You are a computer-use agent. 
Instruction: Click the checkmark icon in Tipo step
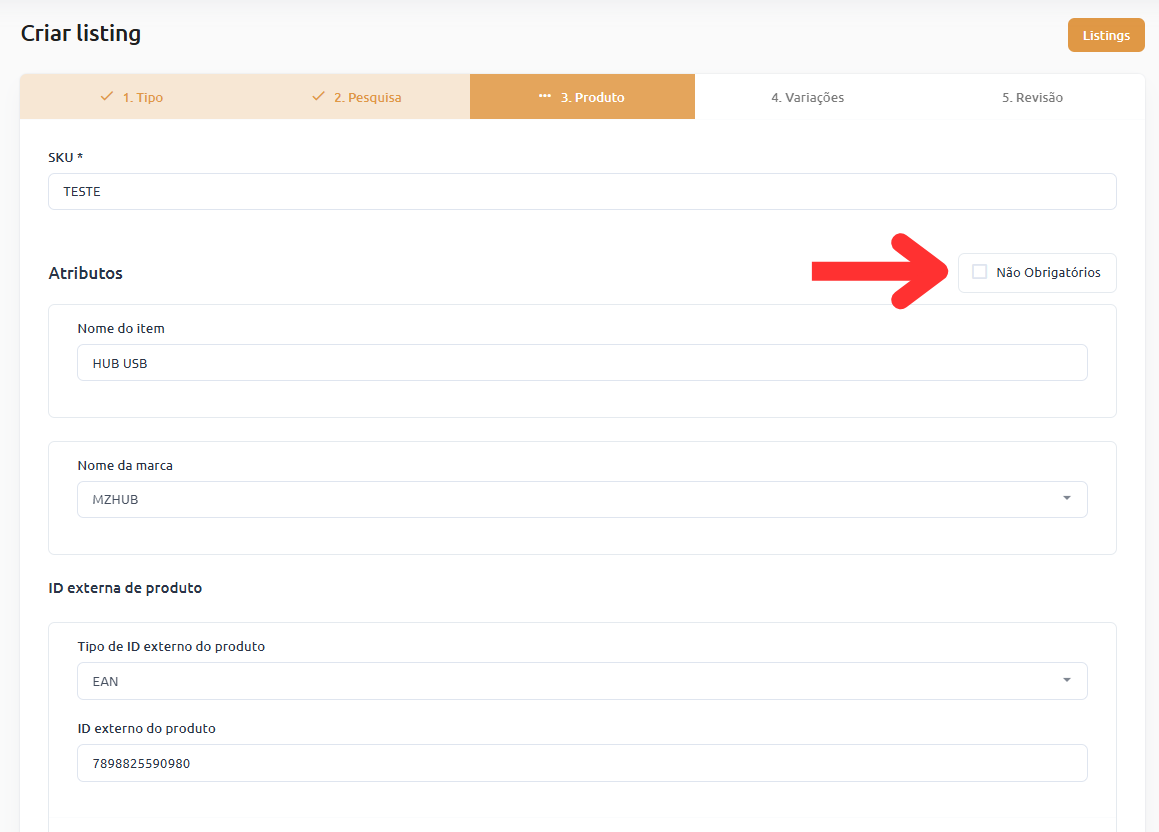tap(107, 97)
